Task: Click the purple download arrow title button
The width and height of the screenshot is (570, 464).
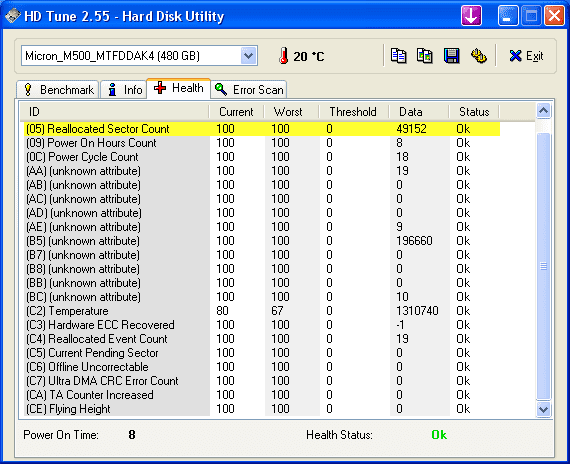Action: pyautogui.click(x=471, y=16)
